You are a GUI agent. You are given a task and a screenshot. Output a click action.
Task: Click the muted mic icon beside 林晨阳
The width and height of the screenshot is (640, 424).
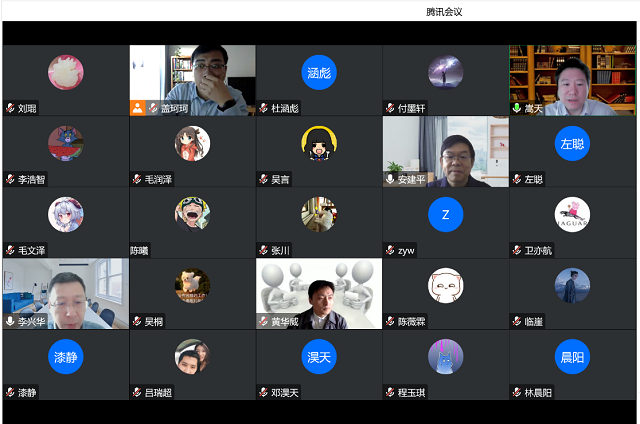pos(517,393)
